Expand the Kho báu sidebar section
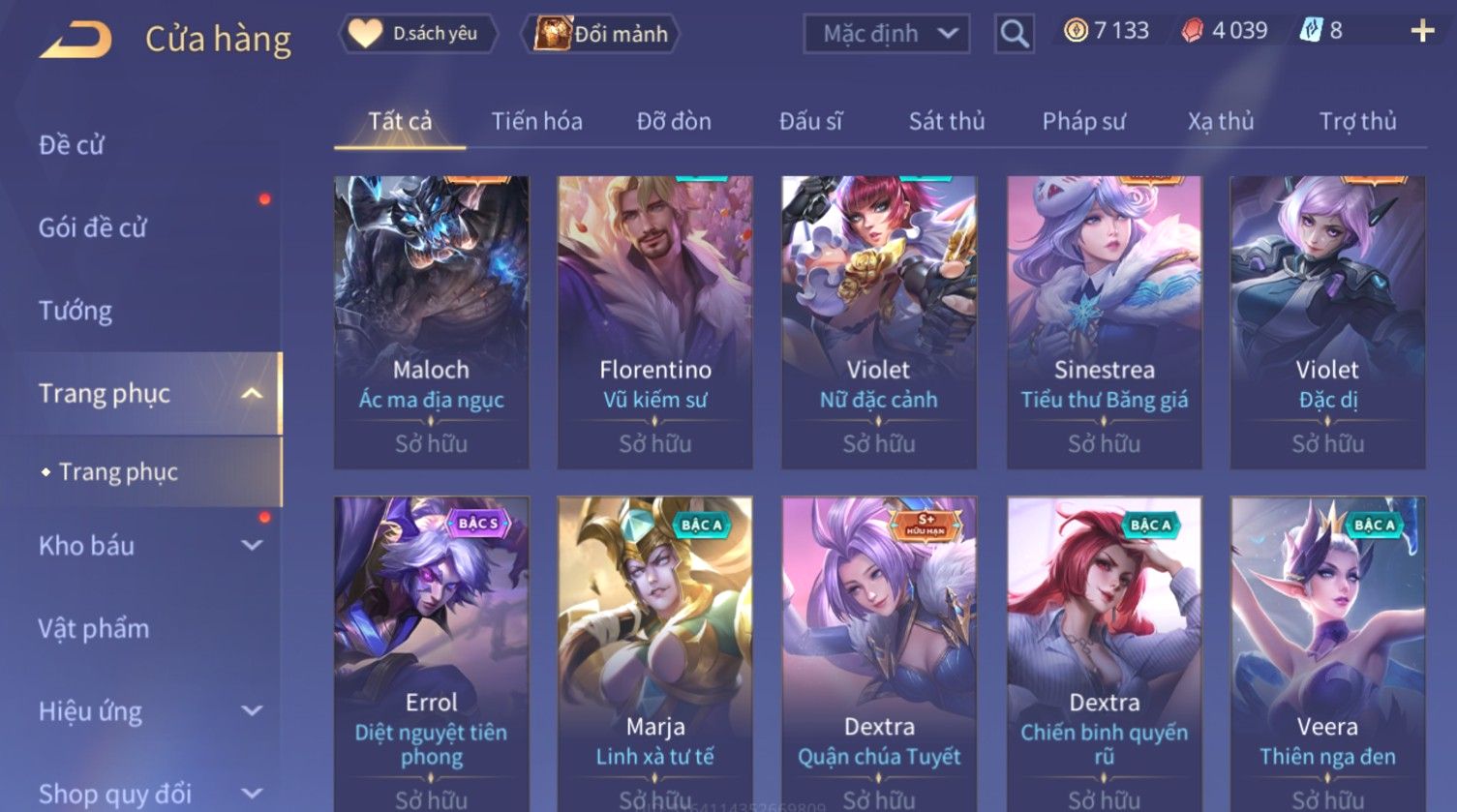Screen dimensions: 1457x812 (252, 546)
